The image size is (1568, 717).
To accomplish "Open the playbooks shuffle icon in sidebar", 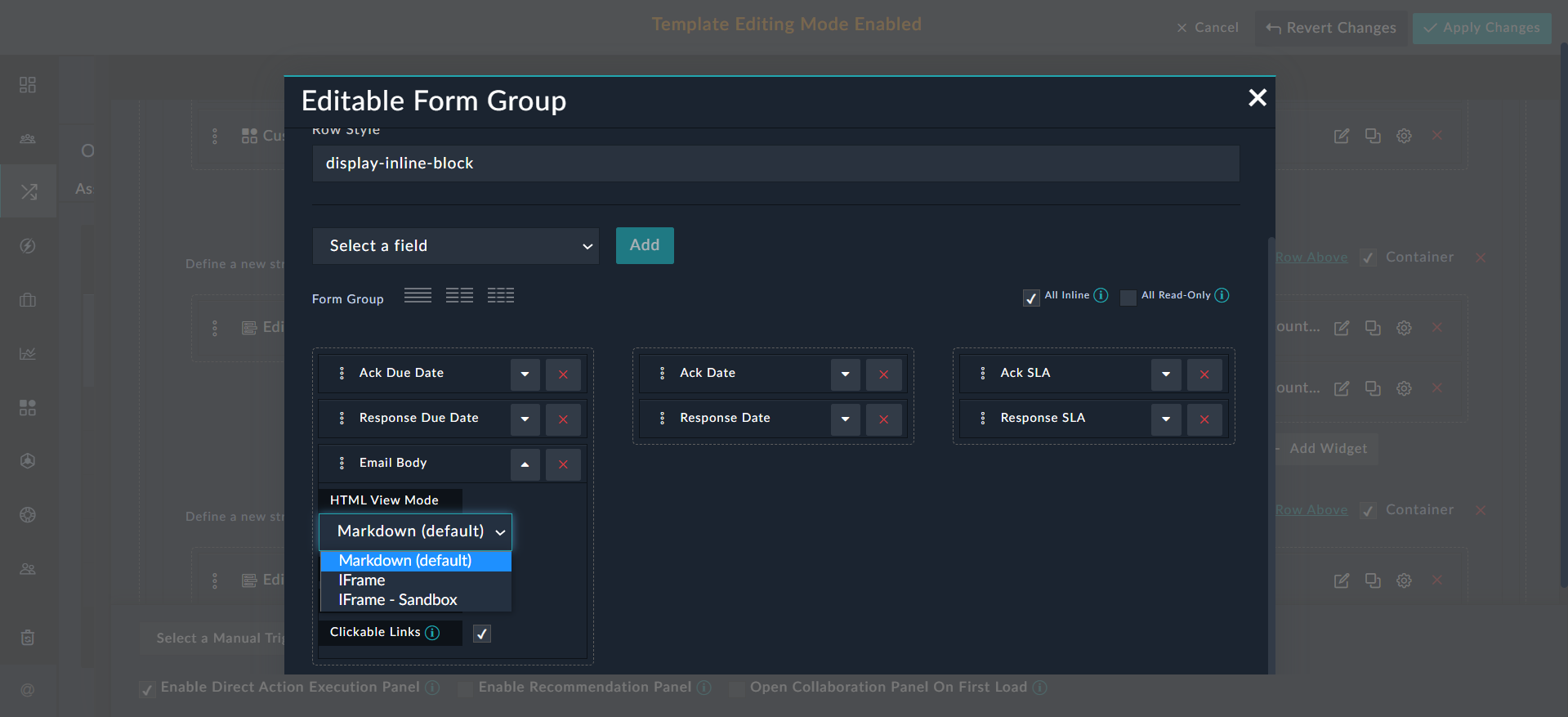I will [28, 191].
